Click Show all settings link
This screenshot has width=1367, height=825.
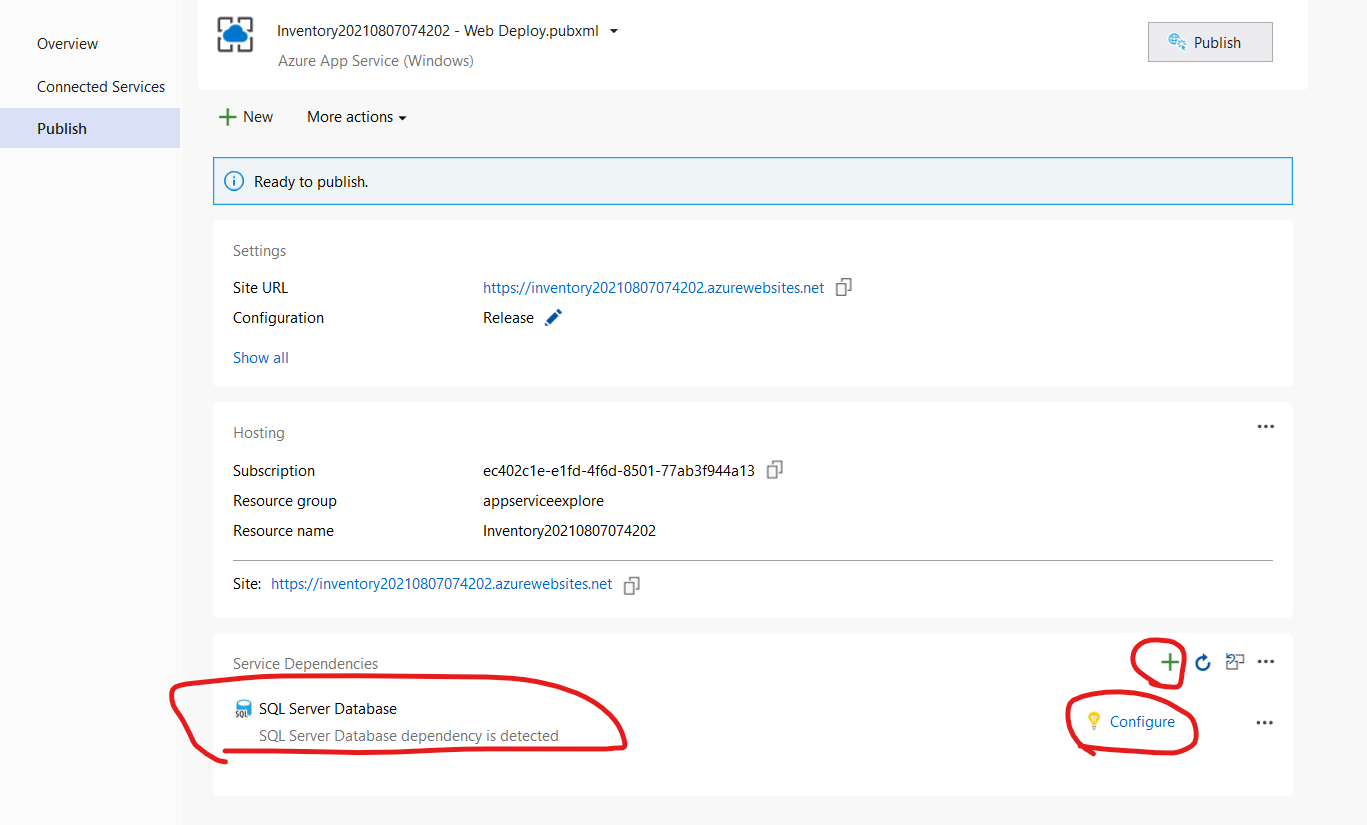point(261,358)
